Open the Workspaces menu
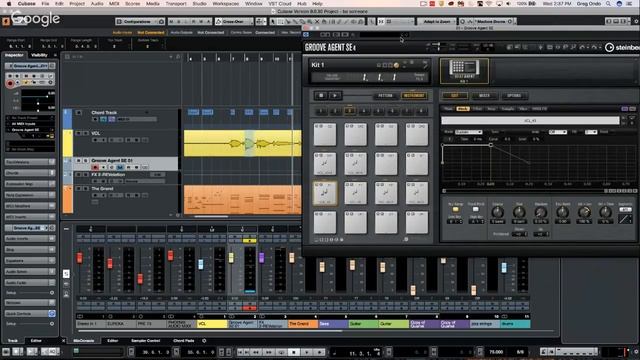 [226, 4]
